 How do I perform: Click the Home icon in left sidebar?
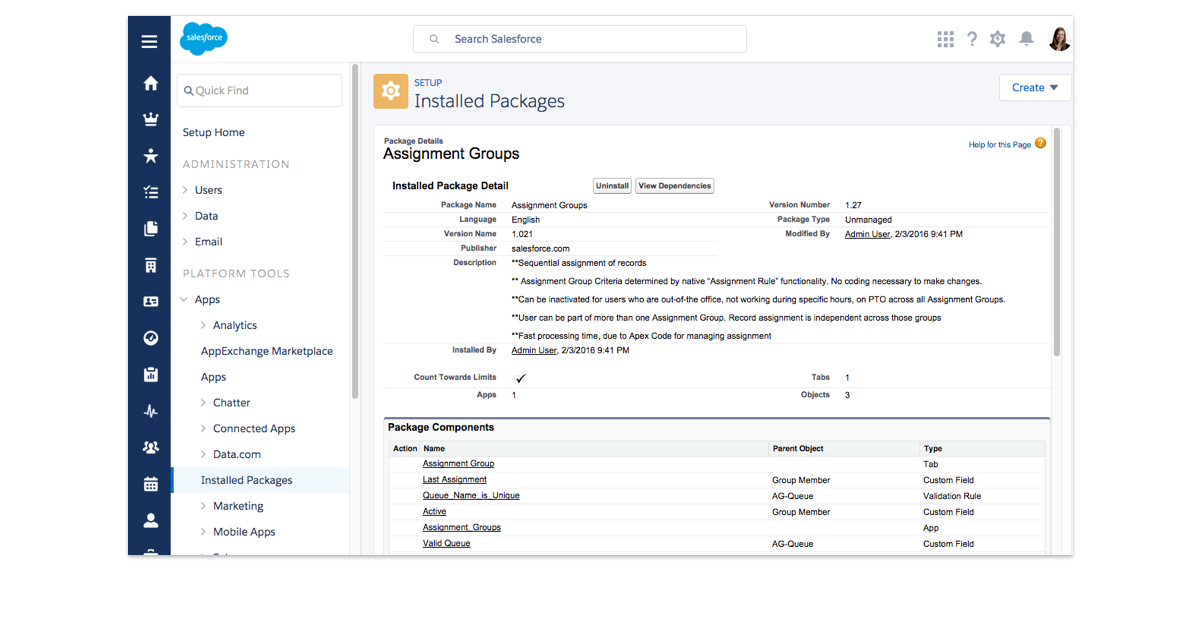click(x=150, y=84)
